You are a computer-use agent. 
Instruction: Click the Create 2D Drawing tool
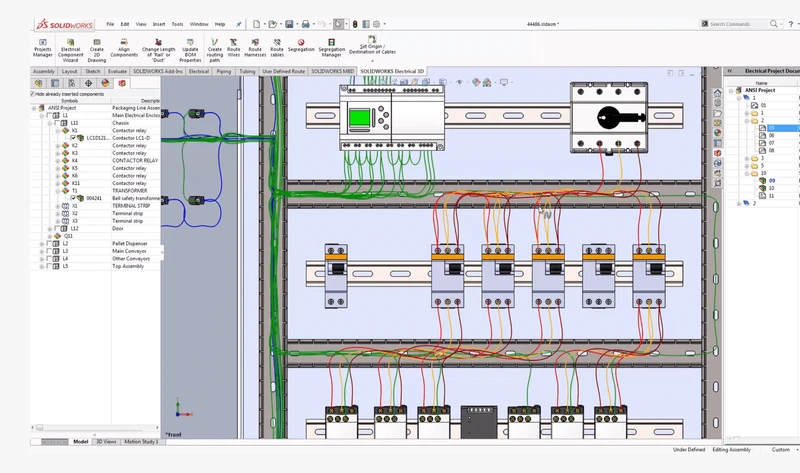tap(96, 44)
